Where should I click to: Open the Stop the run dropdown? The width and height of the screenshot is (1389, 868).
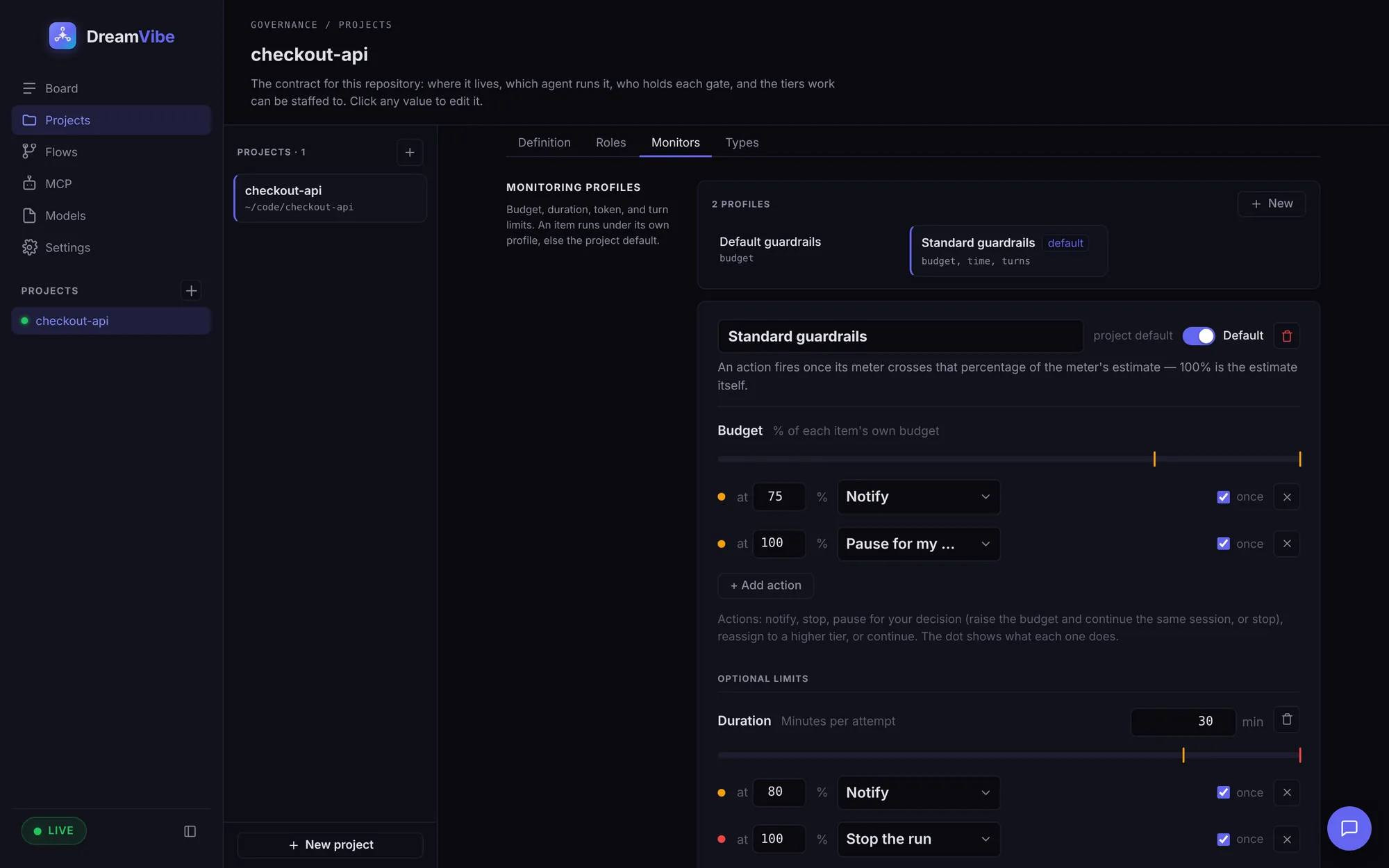click(918, 839)
